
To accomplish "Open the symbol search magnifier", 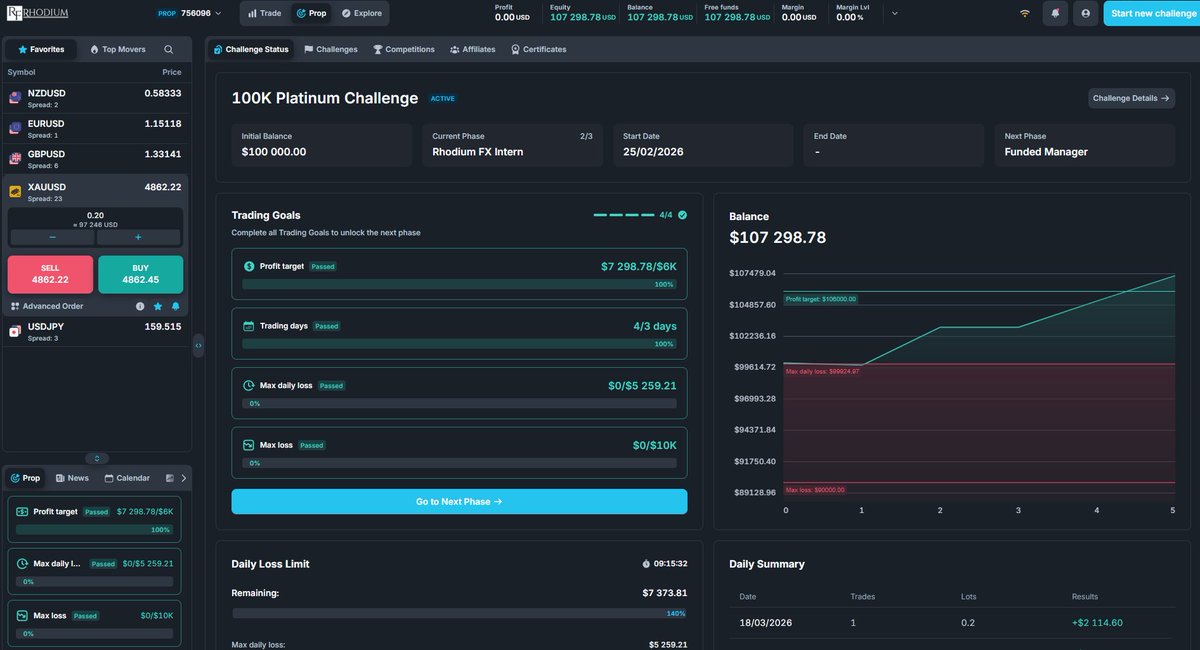I will [x=169, y=49].
